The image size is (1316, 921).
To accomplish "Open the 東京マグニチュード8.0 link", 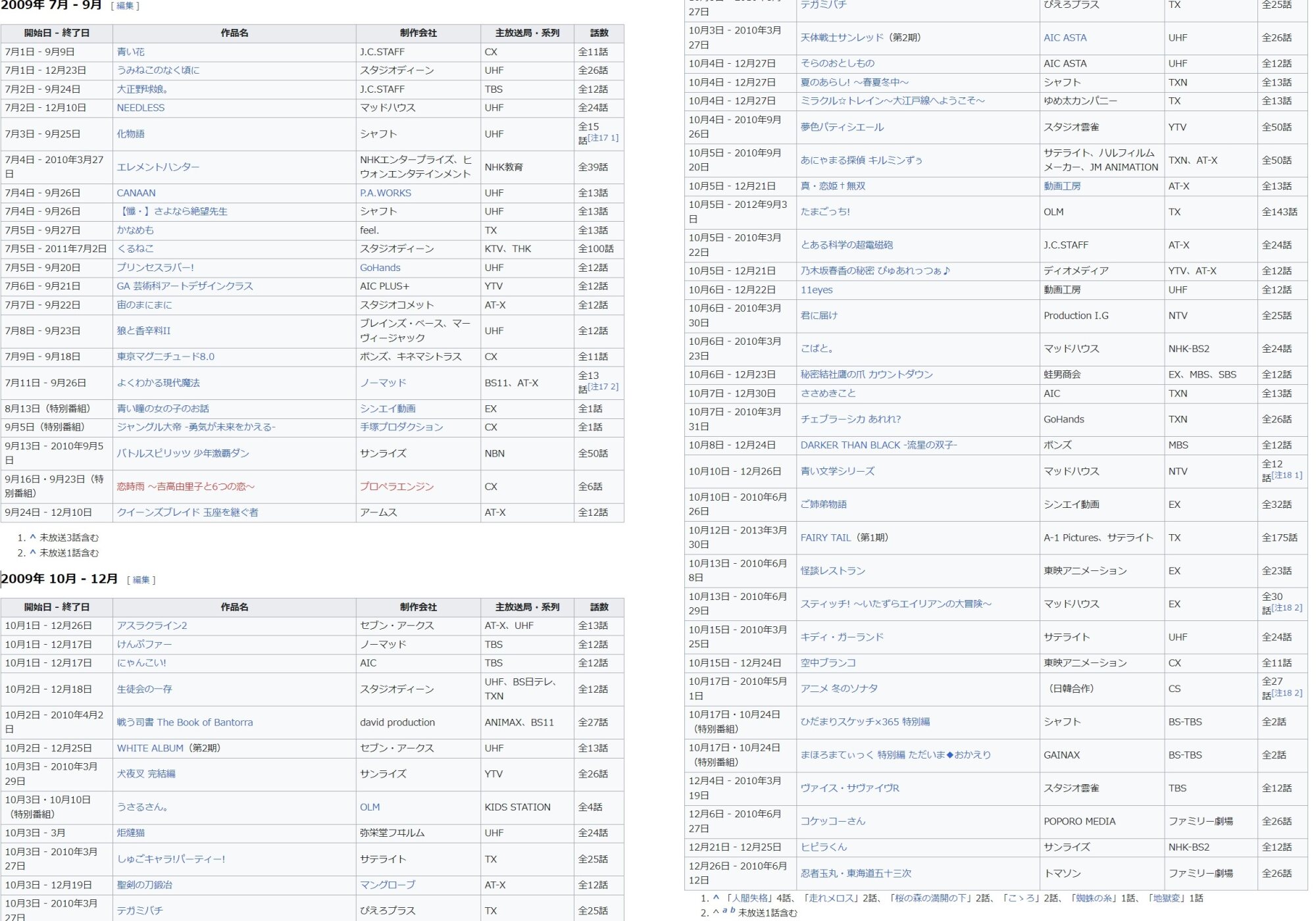I will click(165, 357).
